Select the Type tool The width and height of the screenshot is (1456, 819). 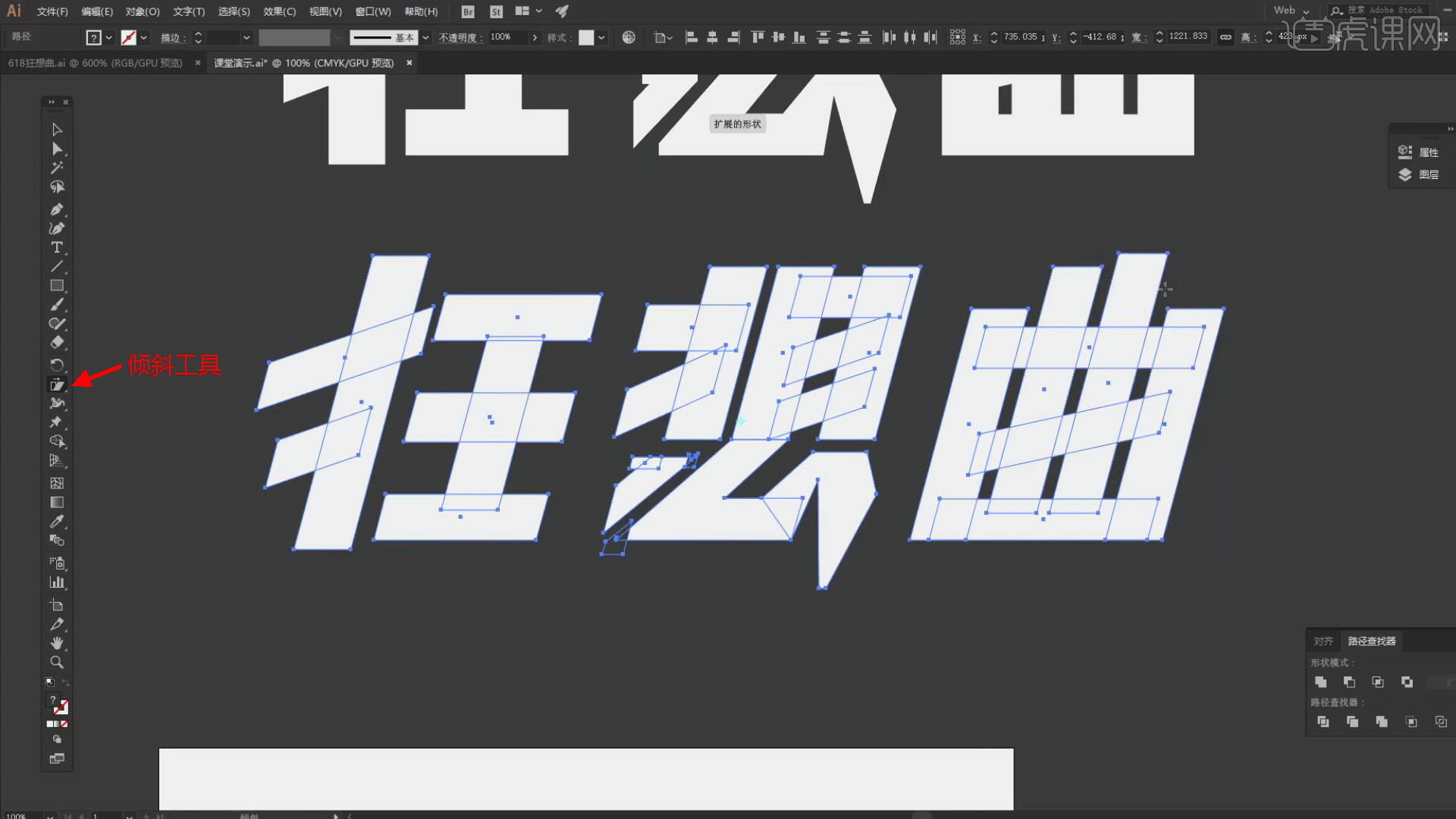[x=57, y=247]
